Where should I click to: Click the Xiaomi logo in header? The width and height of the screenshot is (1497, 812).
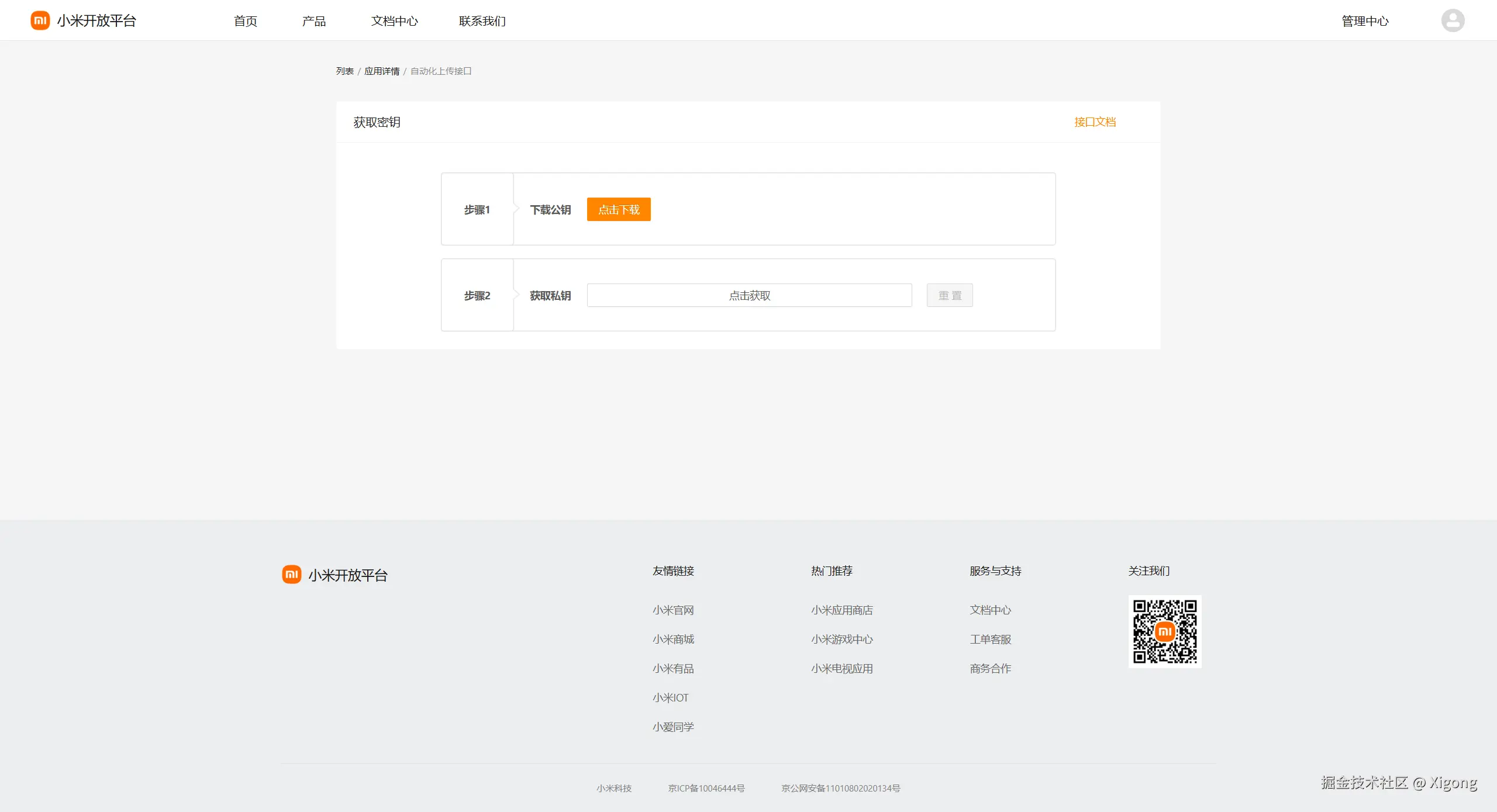click(40, 20)
